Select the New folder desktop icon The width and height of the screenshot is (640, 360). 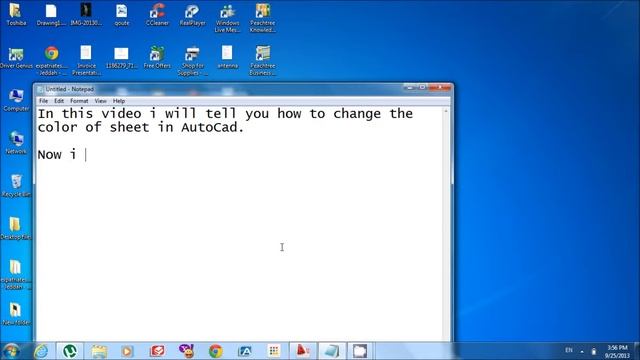tap(16, 314)
